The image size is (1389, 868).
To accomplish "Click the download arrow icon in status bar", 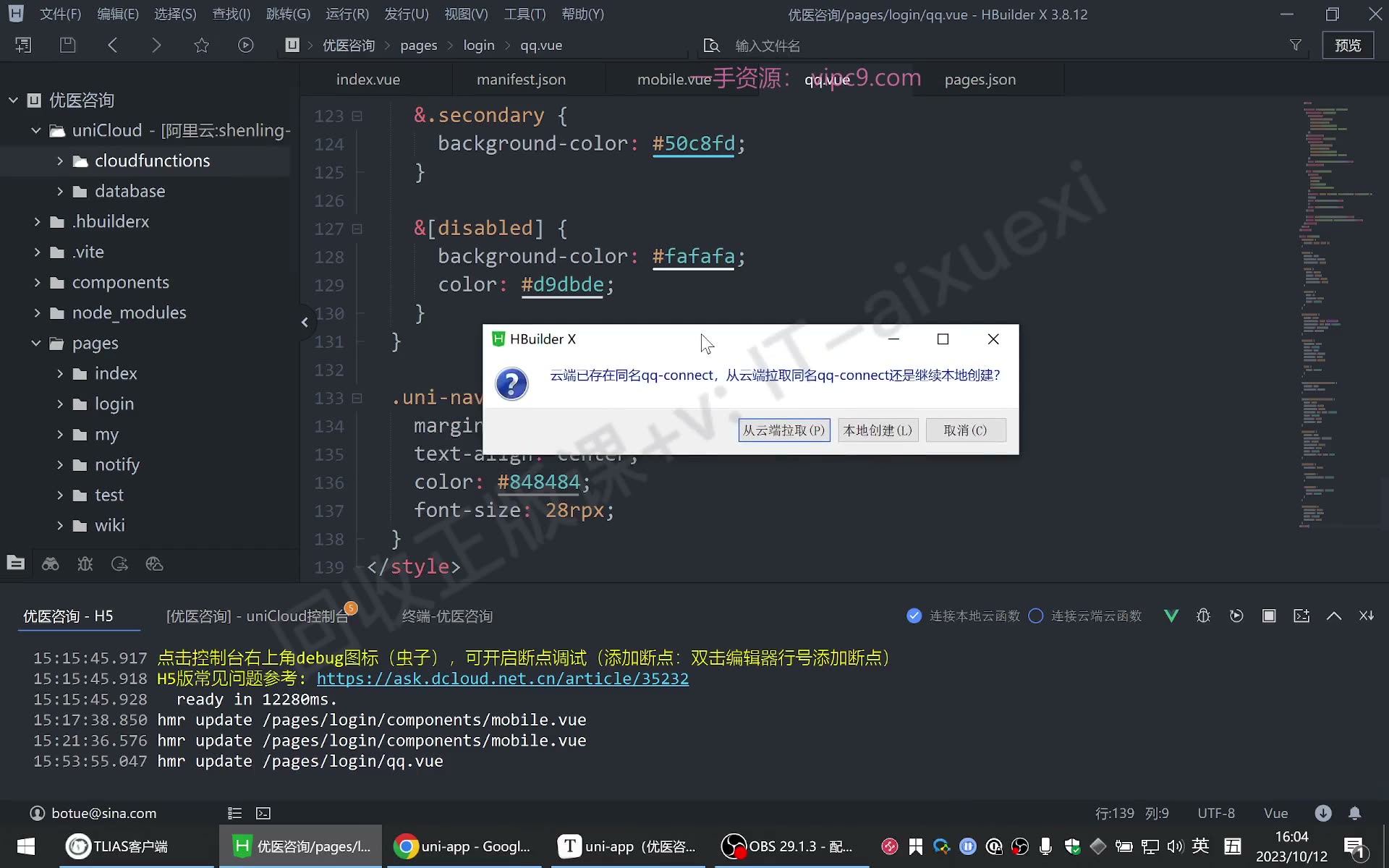I will (1323, 813).
